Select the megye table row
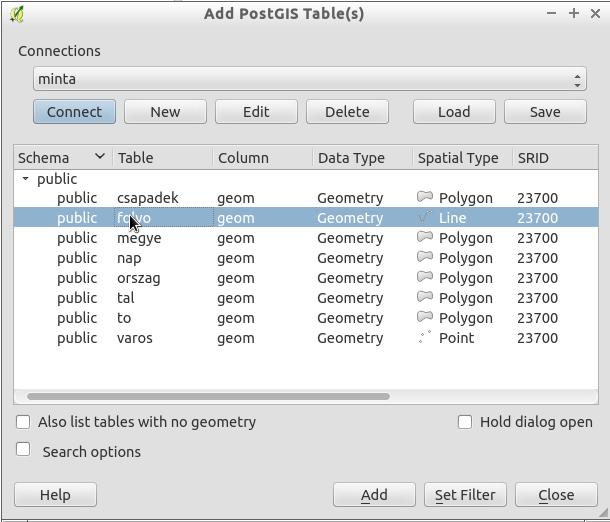Image resolution: width=610 pixels, height=522 pixels. [306, 238]
